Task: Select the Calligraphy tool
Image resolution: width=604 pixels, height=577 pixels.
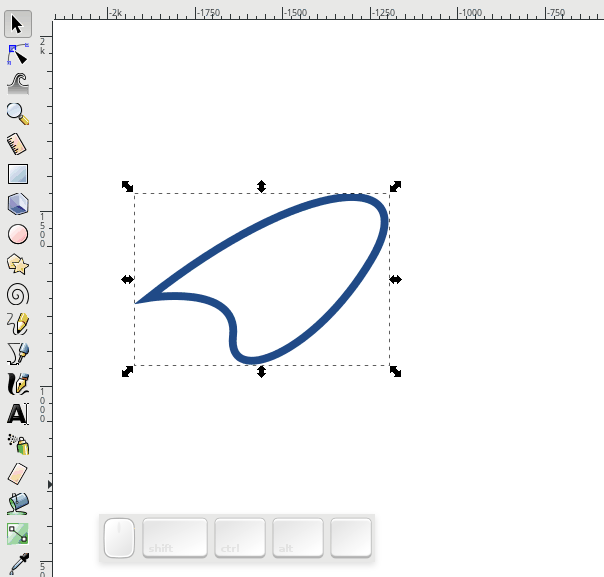Action: [x=18, y=384]
